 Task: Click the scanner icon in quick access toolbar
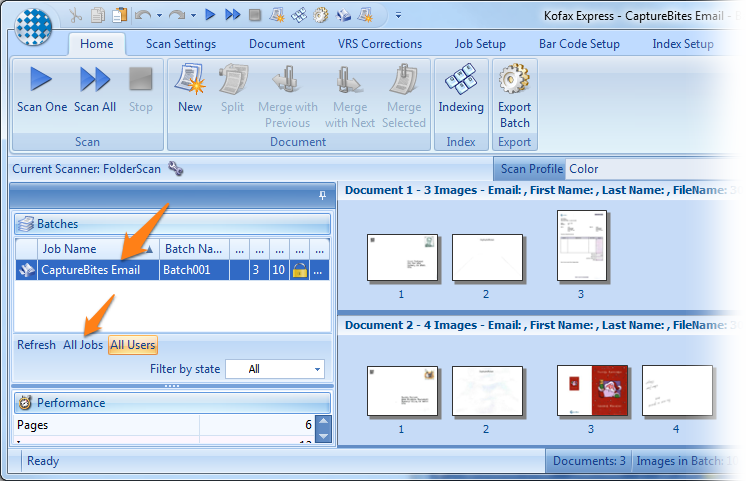(x=343, y=16)
